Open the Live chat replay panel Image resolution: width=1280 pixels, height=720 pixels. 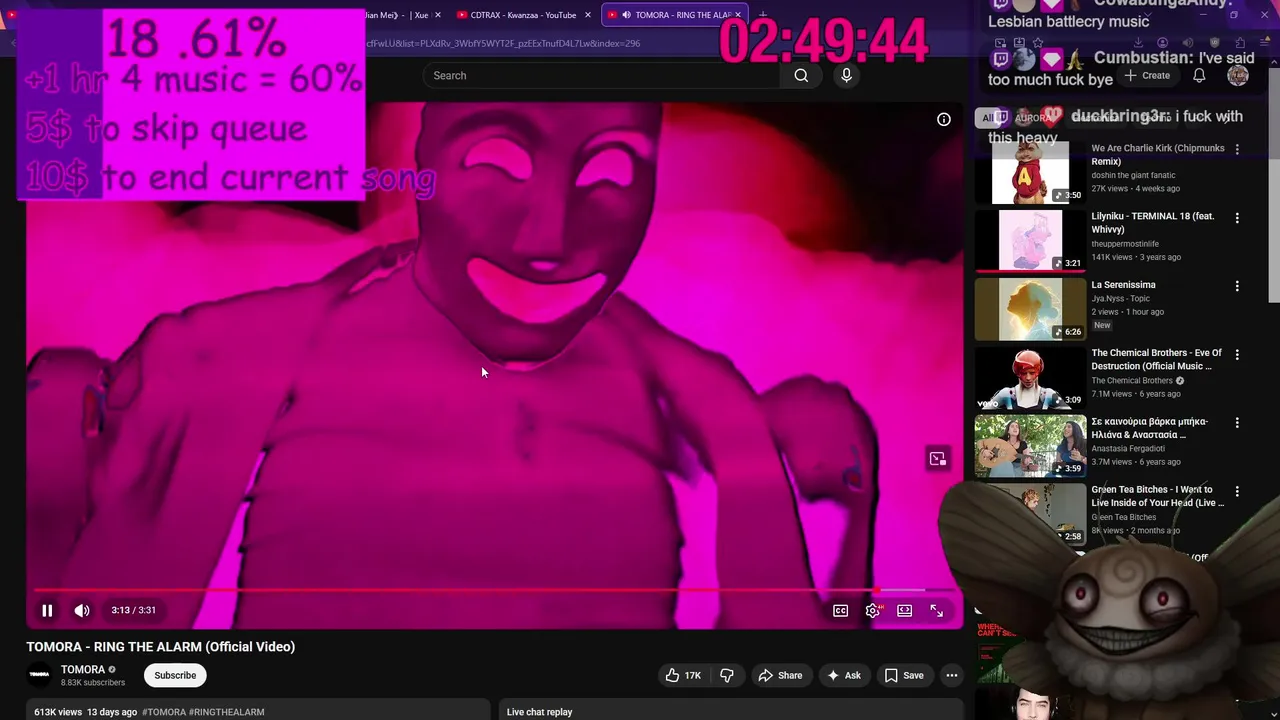click(x=731, y=711)
